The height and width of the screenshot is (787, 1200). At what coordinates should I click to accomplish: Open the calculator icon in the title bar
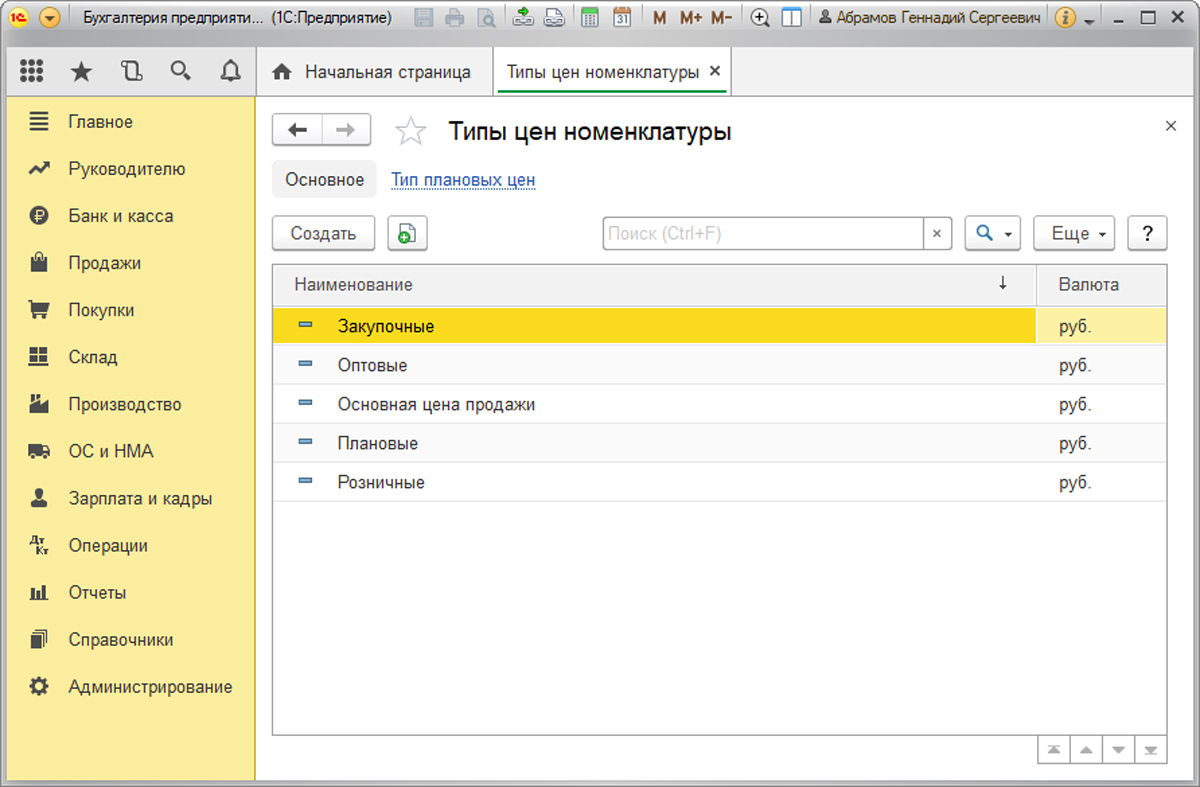coord(590,17)
